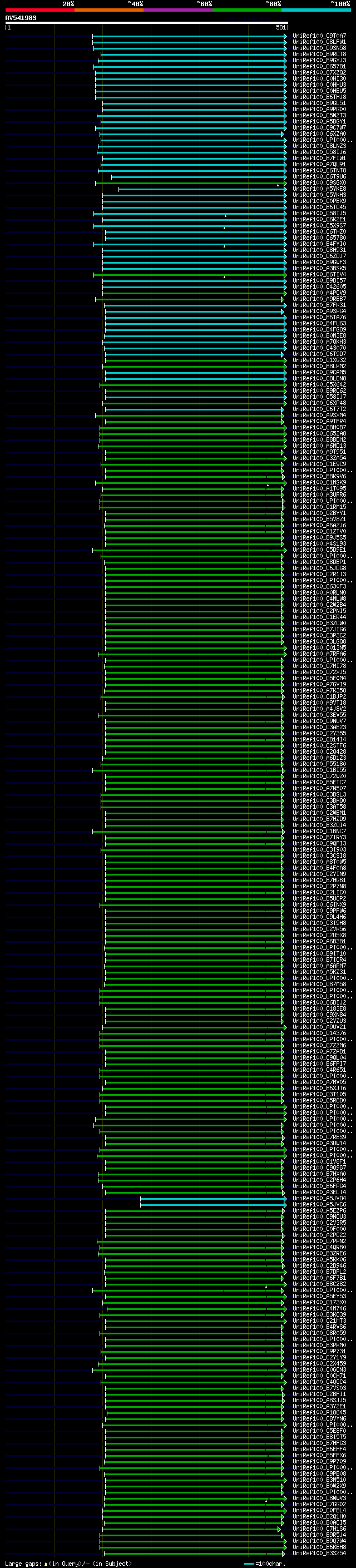
Task: Select the UniRef100_A9PG00 label
Action: click(319, 109)
